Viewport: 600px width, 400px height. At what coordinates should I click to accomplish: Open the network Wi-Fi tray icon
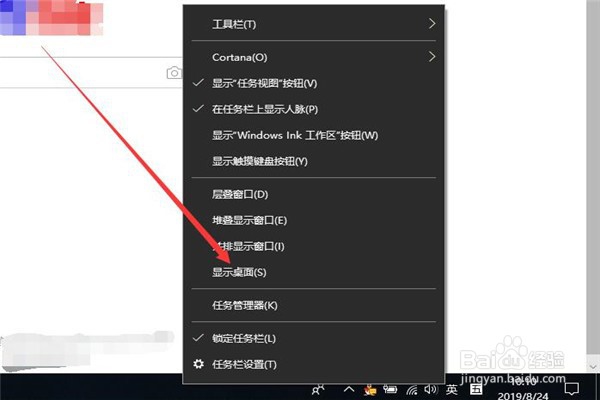pos(412,390)
